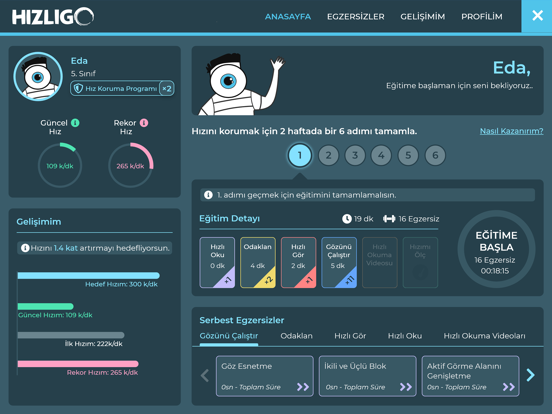
Task: Open the Gözünü Çalıştır 5 dk card
Action: 339,263
